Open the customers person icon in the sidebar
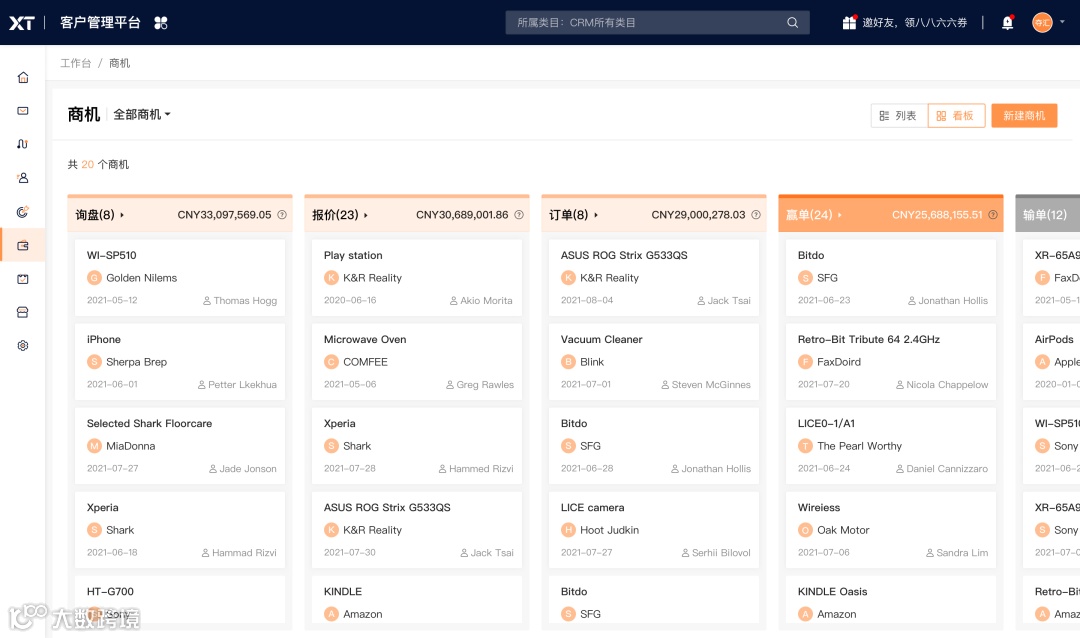This screenshot has width=1080, height=638. click(x=23, y=178)
